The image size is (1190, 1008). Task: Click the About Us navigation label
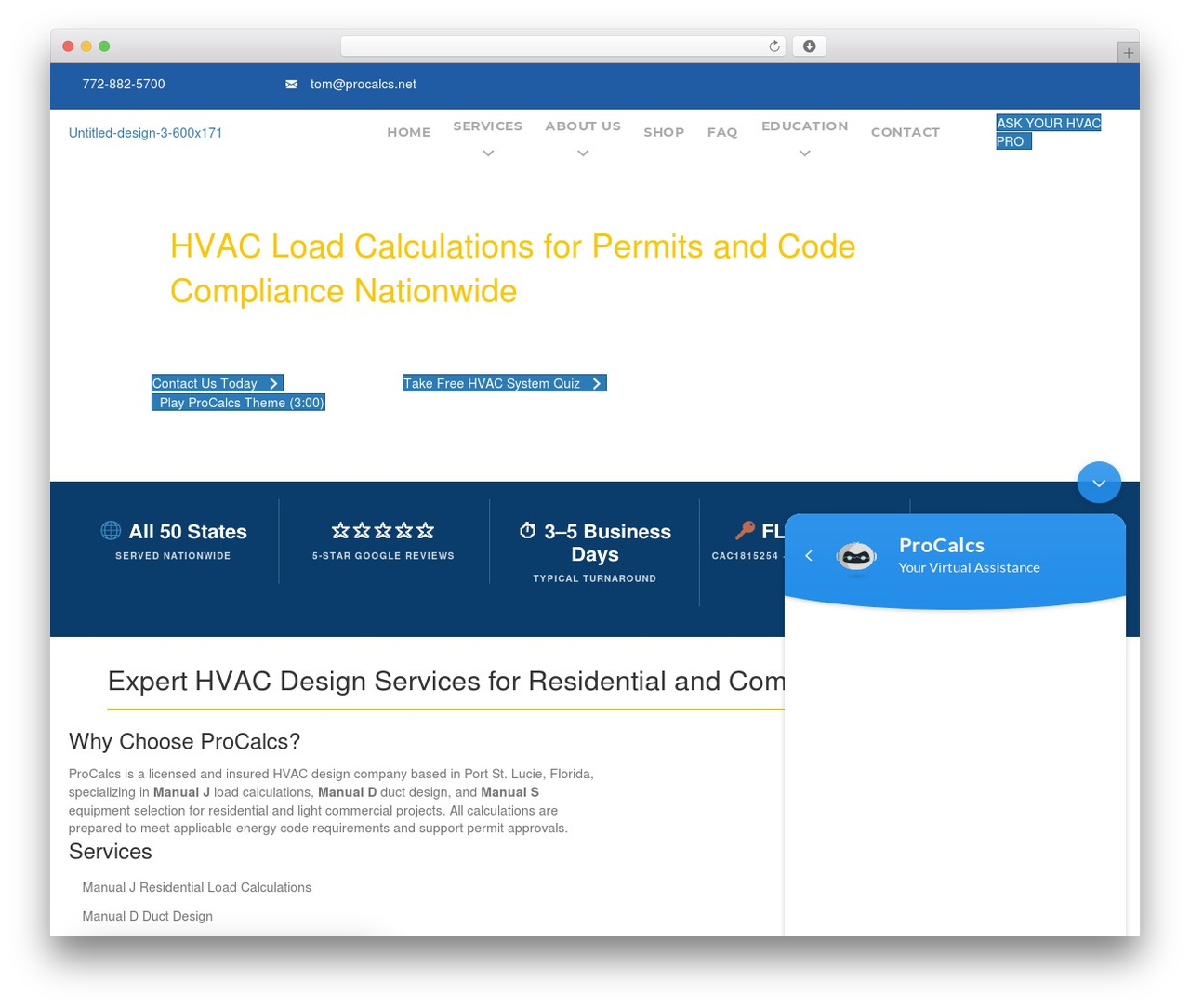point(583,126)
